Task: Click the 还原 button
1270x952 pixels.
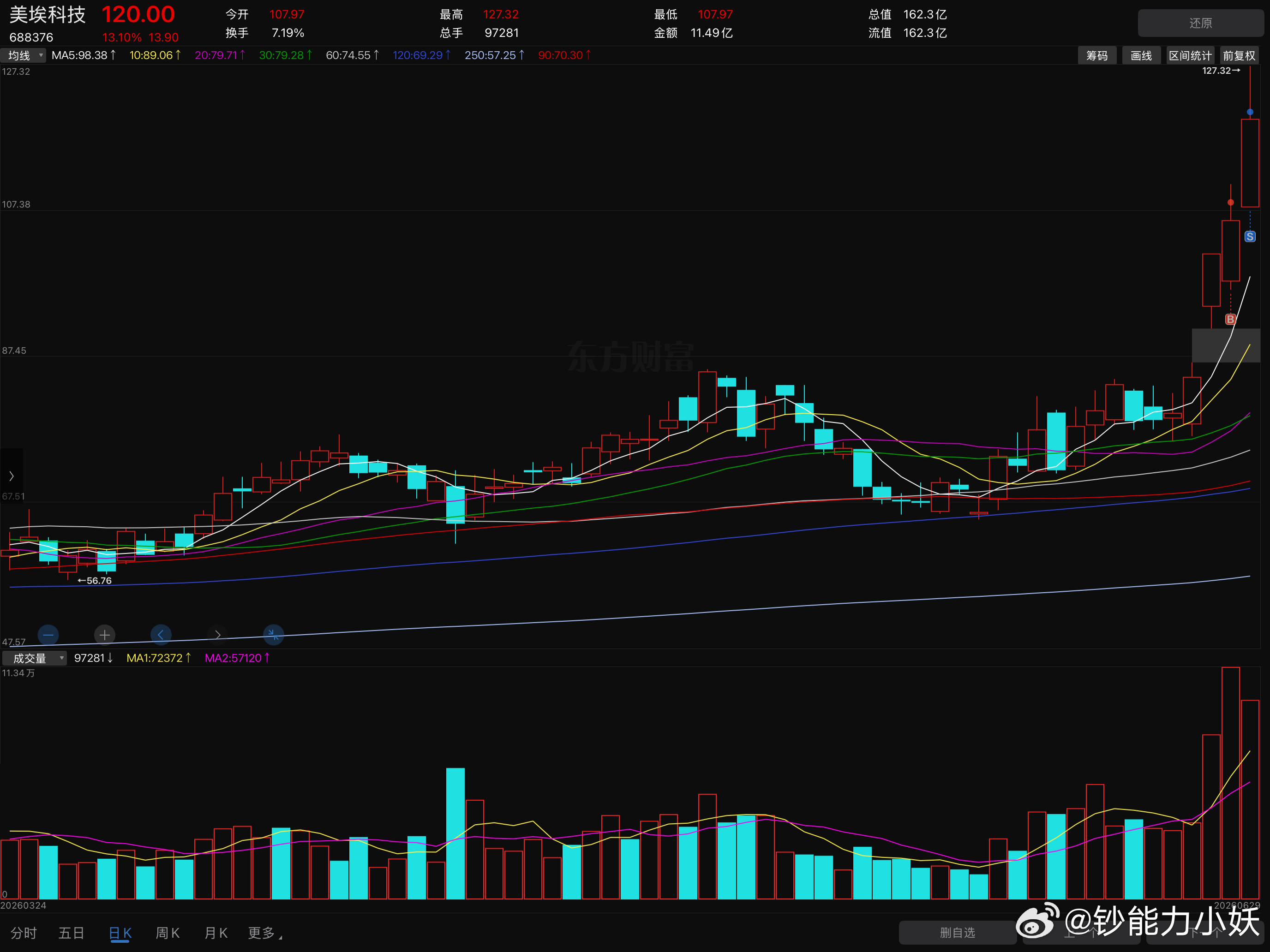Action: click(1200, 23)
